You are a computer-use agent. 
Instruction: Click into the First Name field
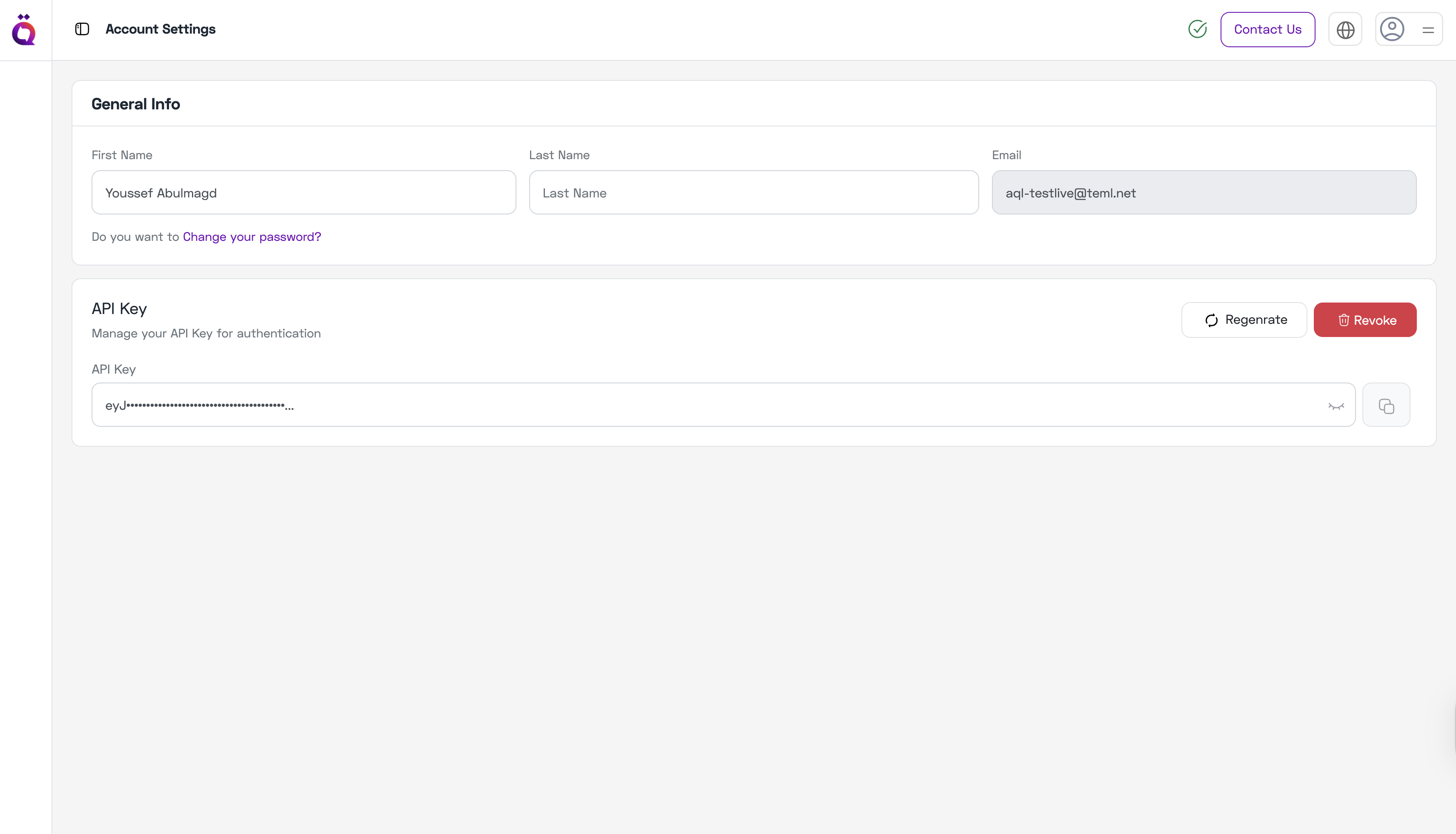coord(303,192)
